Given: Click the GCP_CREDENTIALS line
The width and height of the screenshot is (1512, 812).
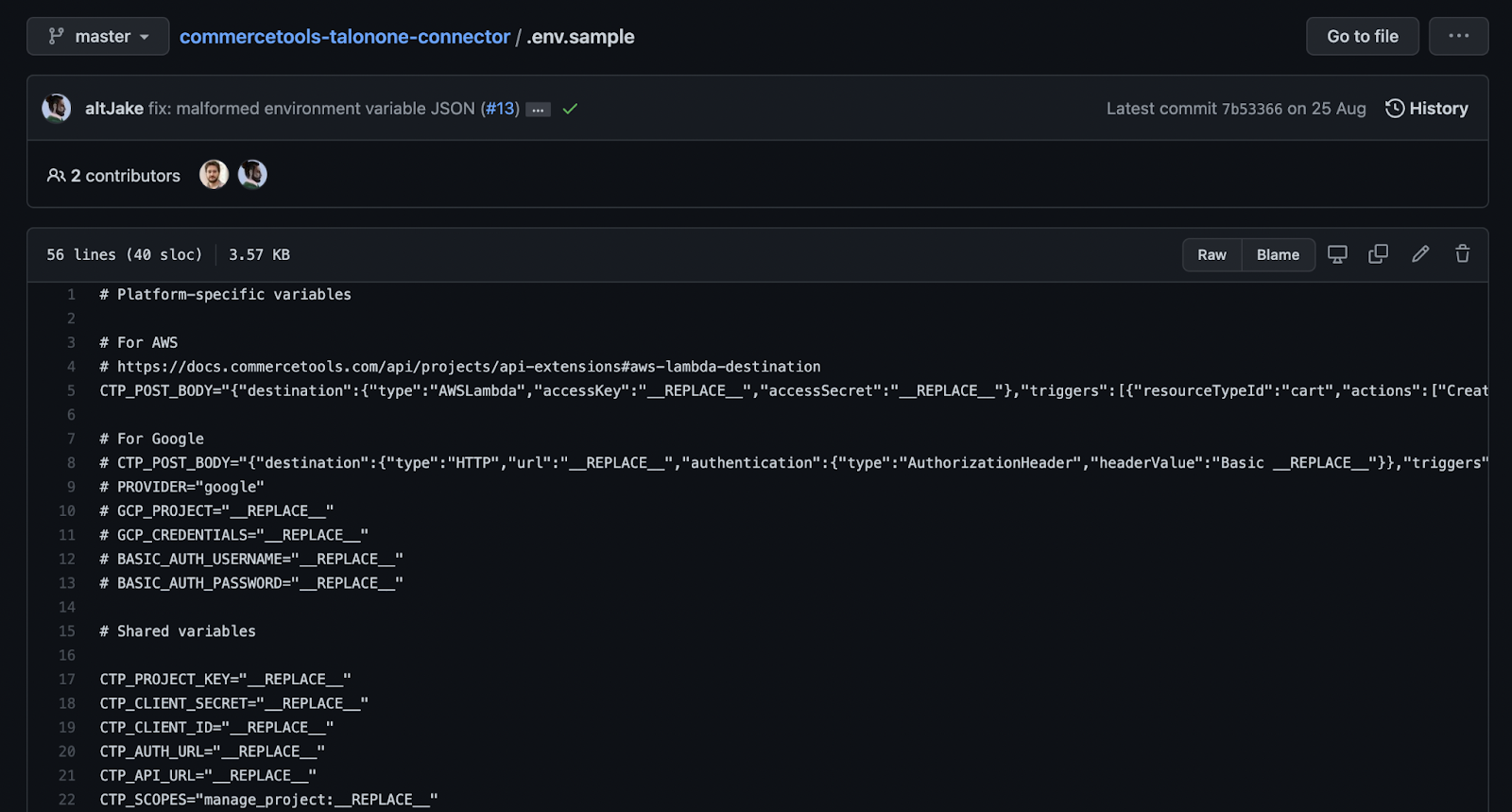Looking at the screenshot, I should (x=233, y=535).
